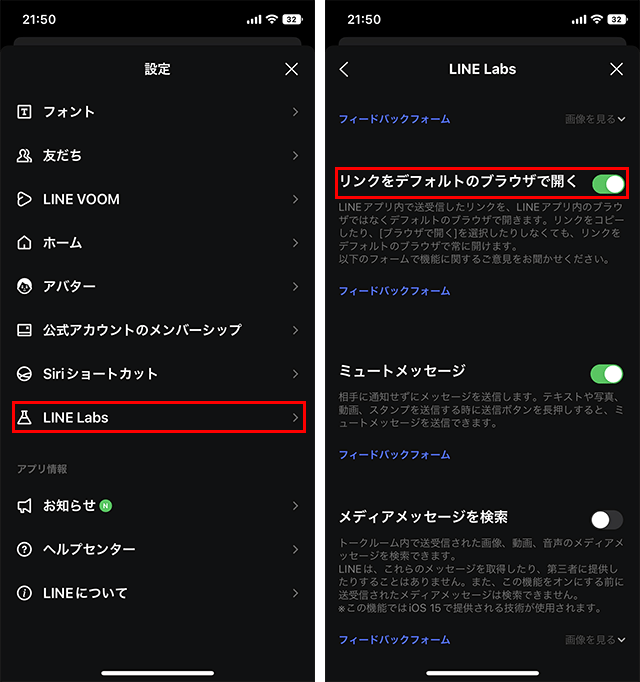Turn off the ミュートメッセージ switch
This screenshot has width=640, height=682.
coord(606,374)
